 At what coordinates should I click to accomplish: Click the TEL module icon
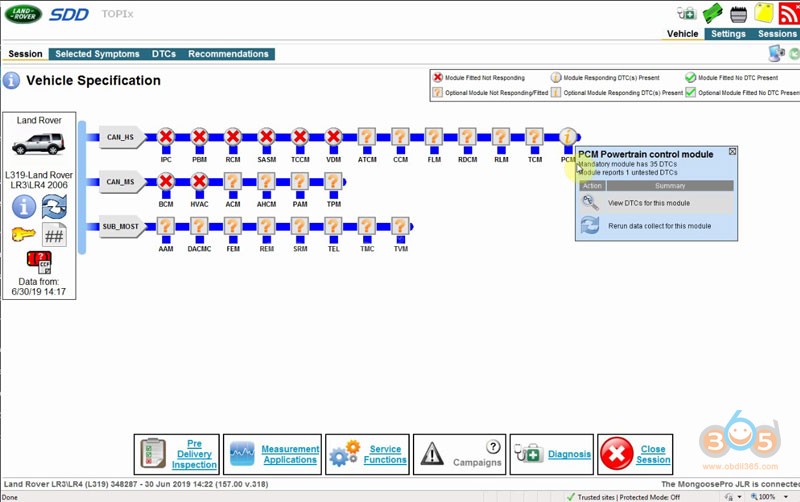pos(334,226)
